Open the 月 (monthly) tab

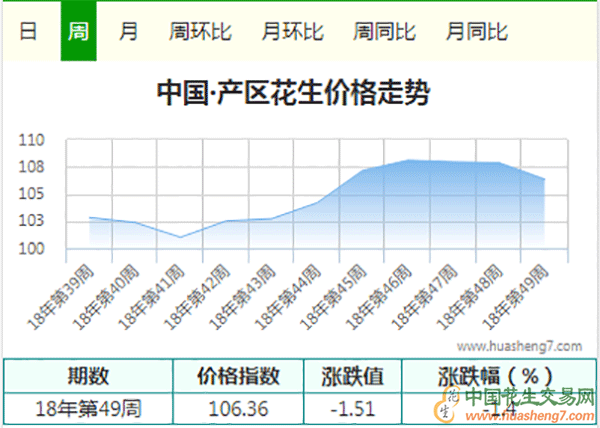point(129,31)
